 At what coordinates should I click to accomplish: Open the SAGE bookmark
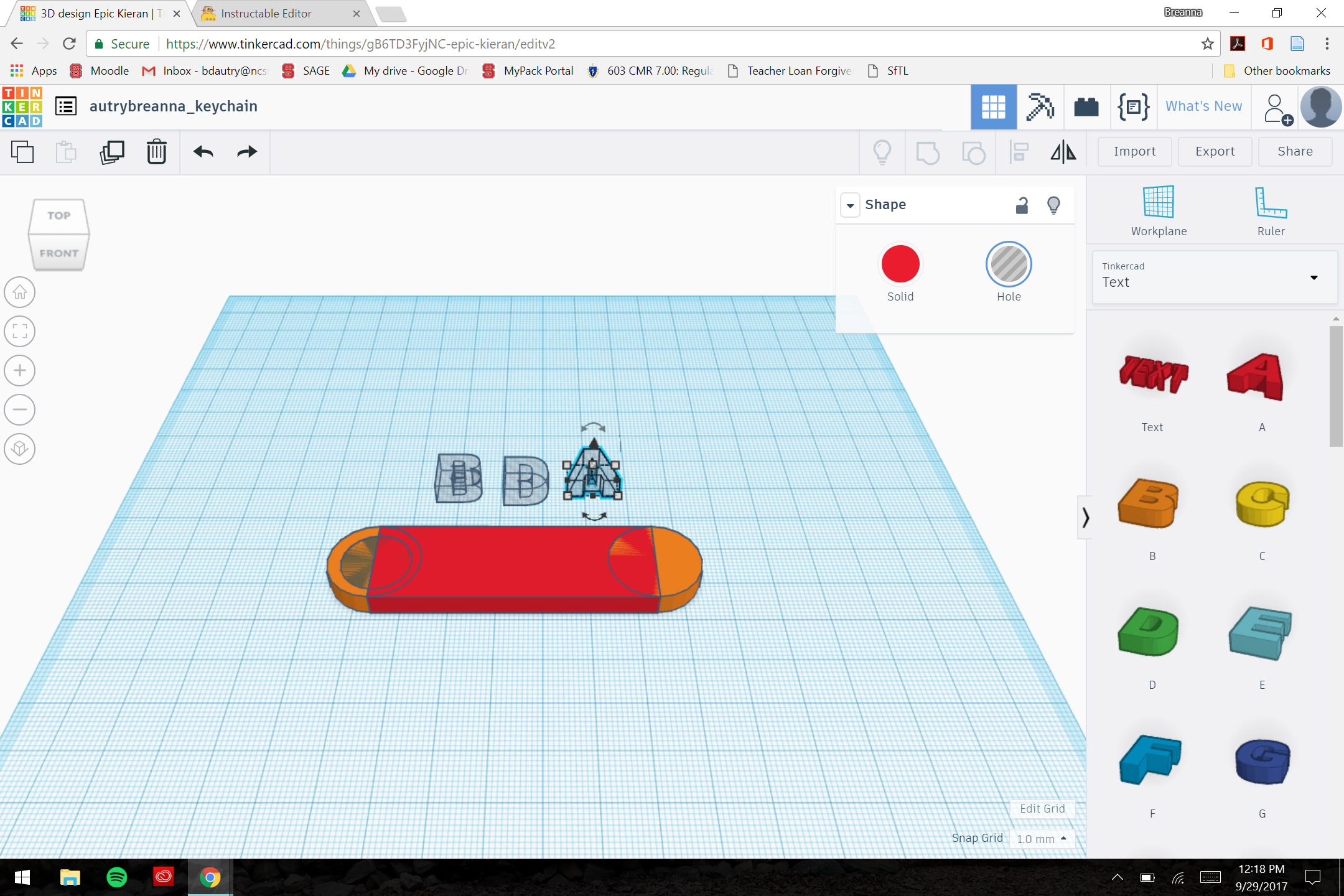pos(306,71)
